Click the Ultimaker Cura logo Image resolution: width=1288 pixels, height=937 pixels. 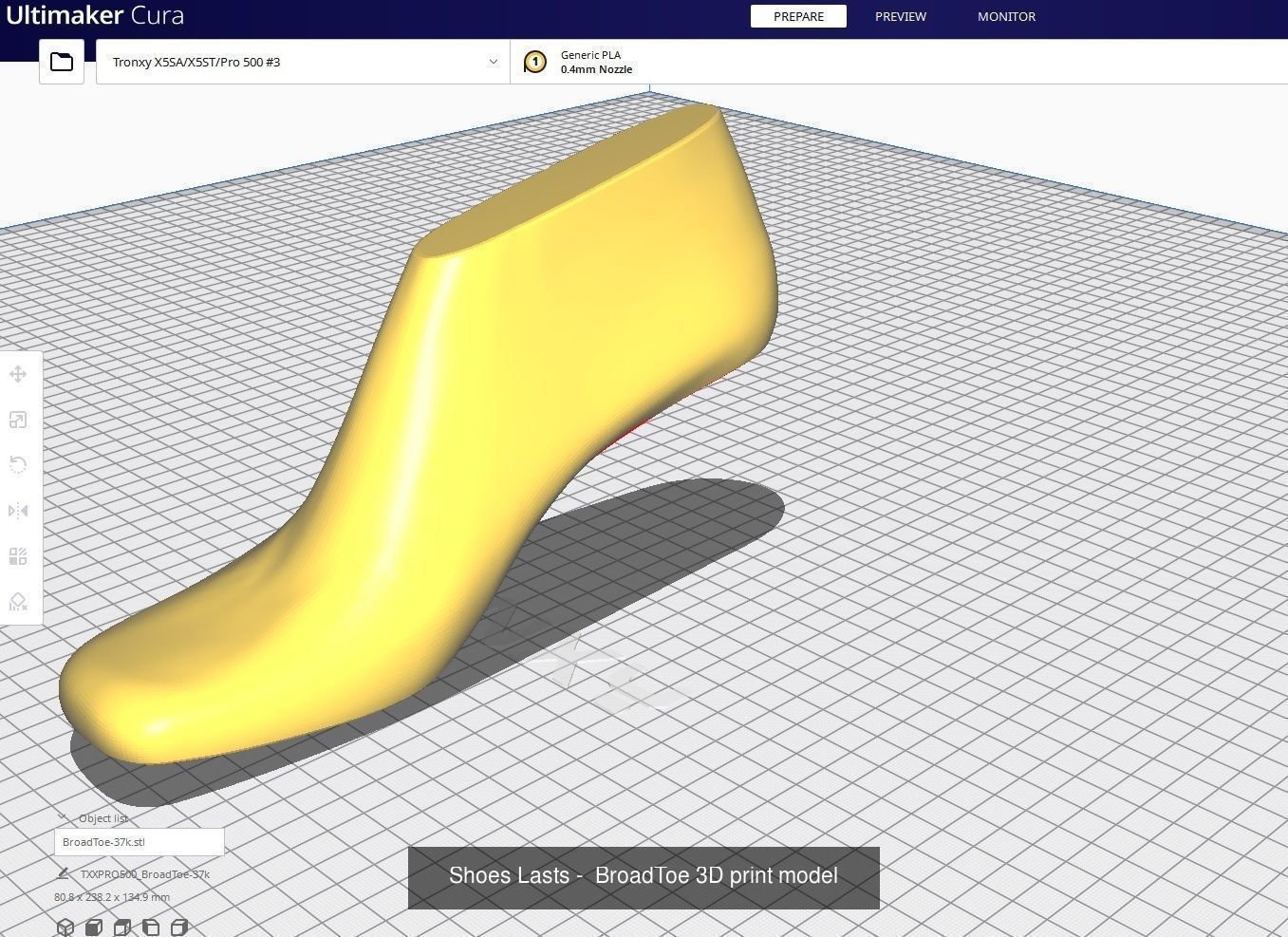pyautogui.click(x=95, y=15)
